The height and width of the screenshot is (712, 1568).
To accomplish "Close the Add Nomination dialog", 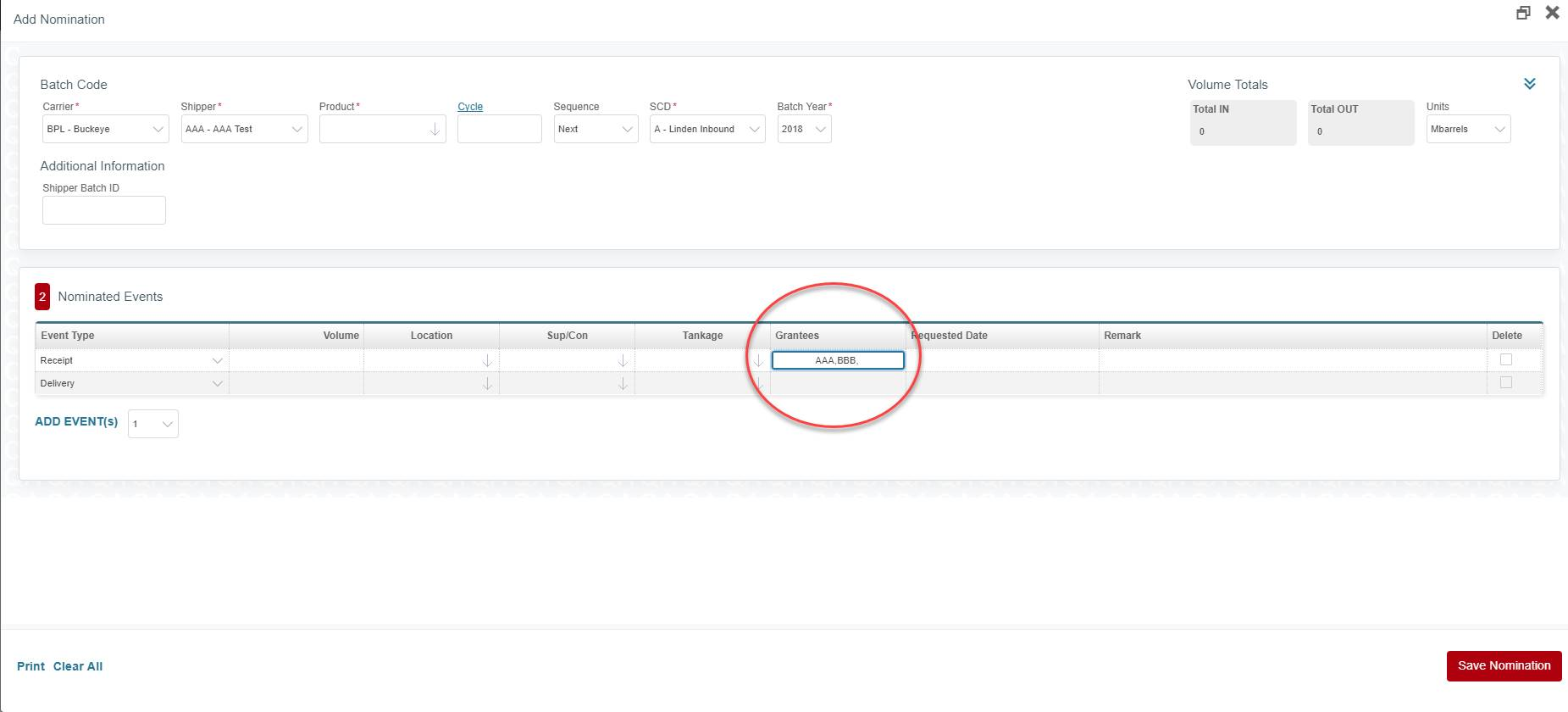I will (x=1552, y=13).
